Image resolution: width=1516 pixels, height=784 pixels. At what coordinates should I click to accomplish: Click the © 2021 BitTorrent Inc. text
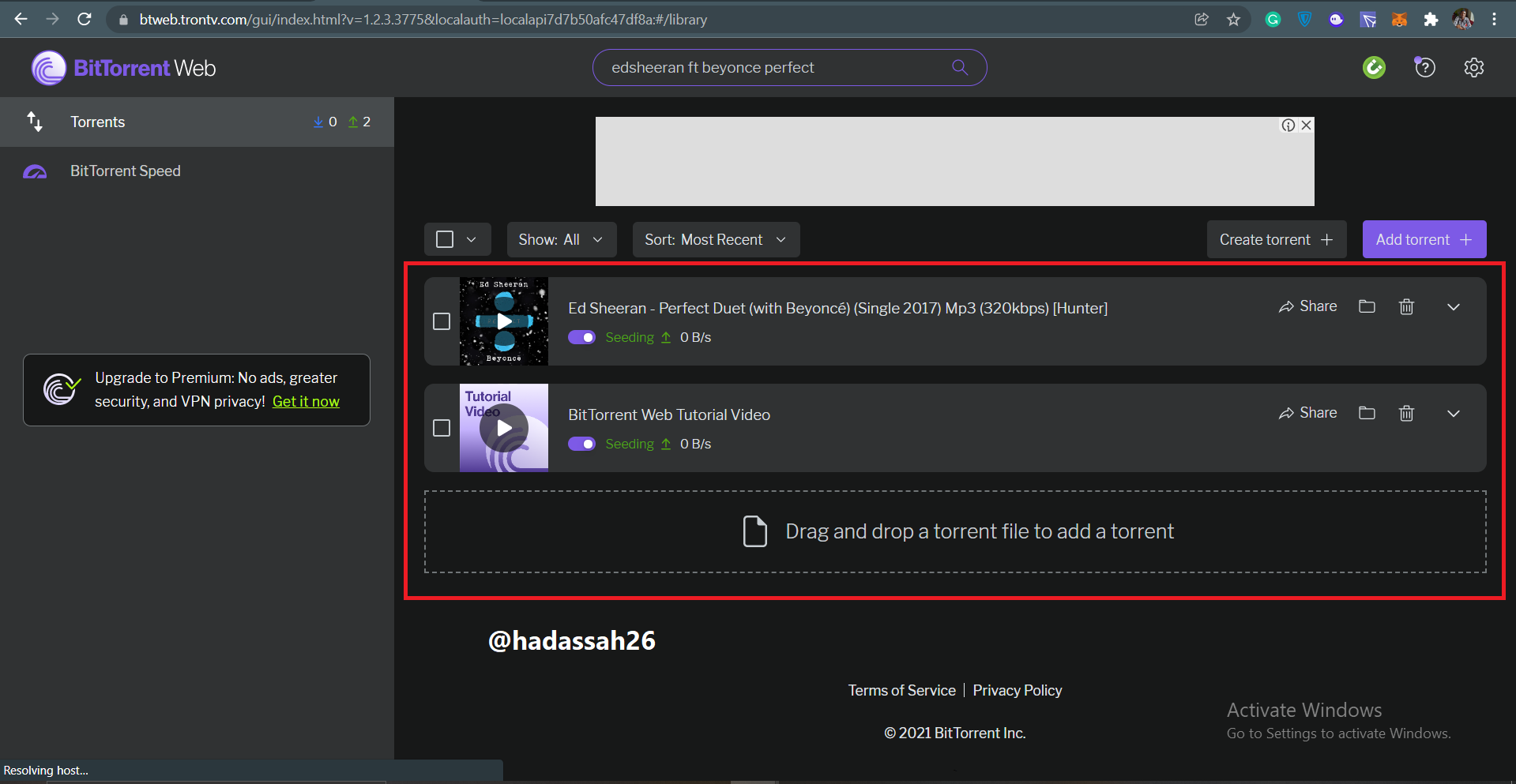[954, 733]
